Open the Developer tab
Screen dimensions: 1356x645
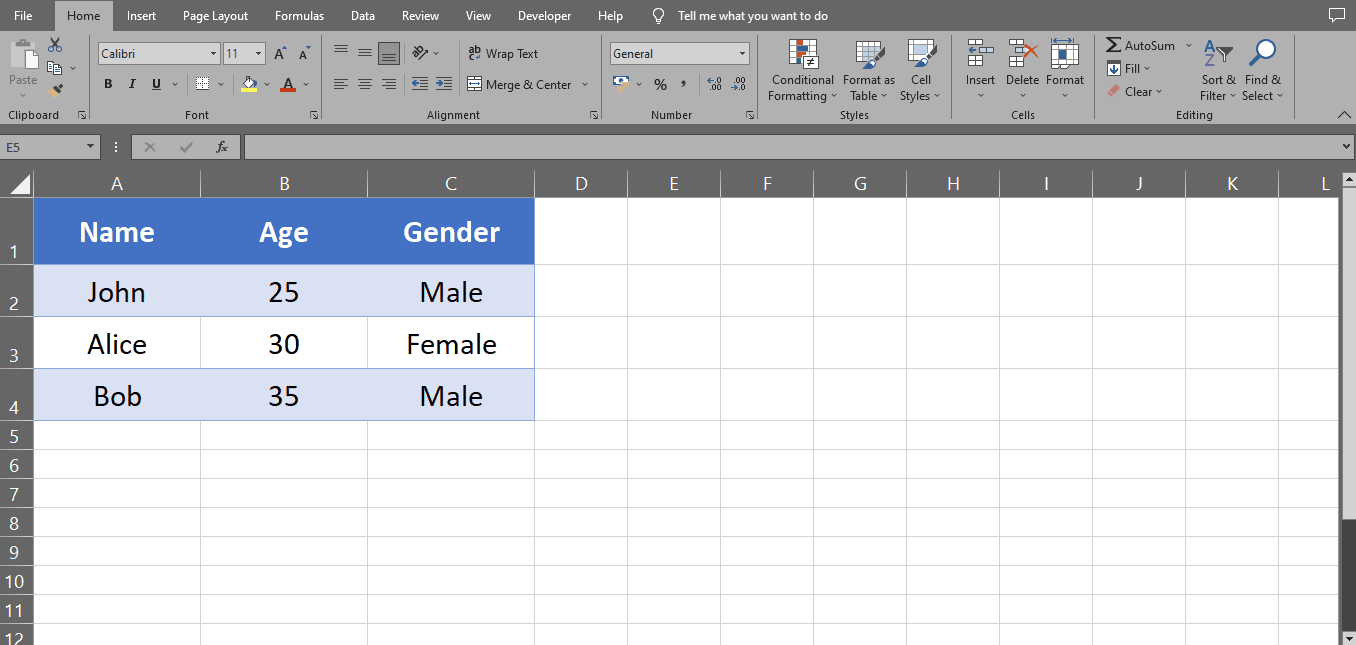click(544, 15)
